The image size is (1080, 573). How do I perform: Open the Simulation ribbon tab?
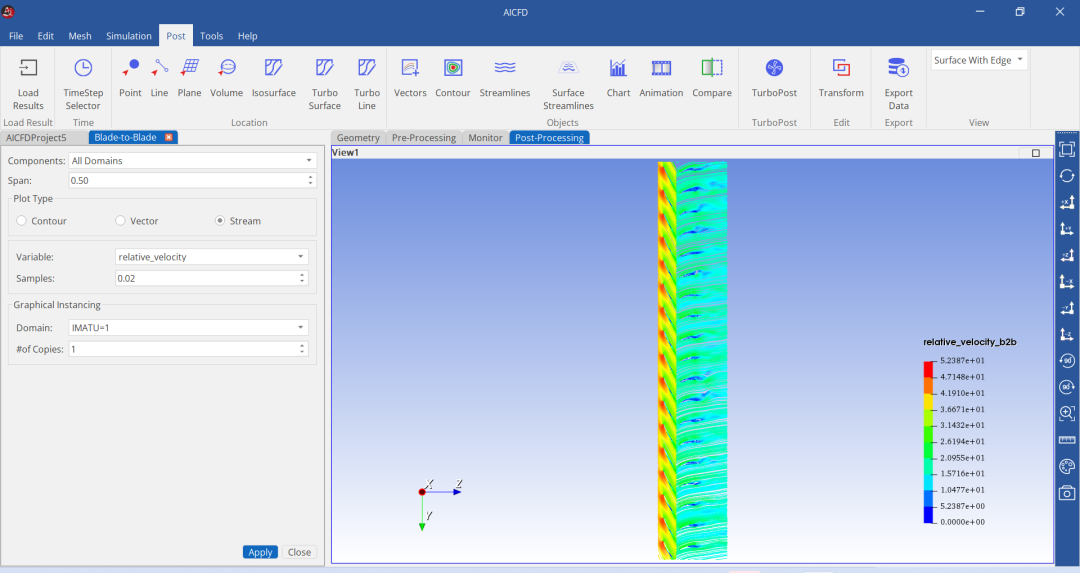click(x=129, y=36)
